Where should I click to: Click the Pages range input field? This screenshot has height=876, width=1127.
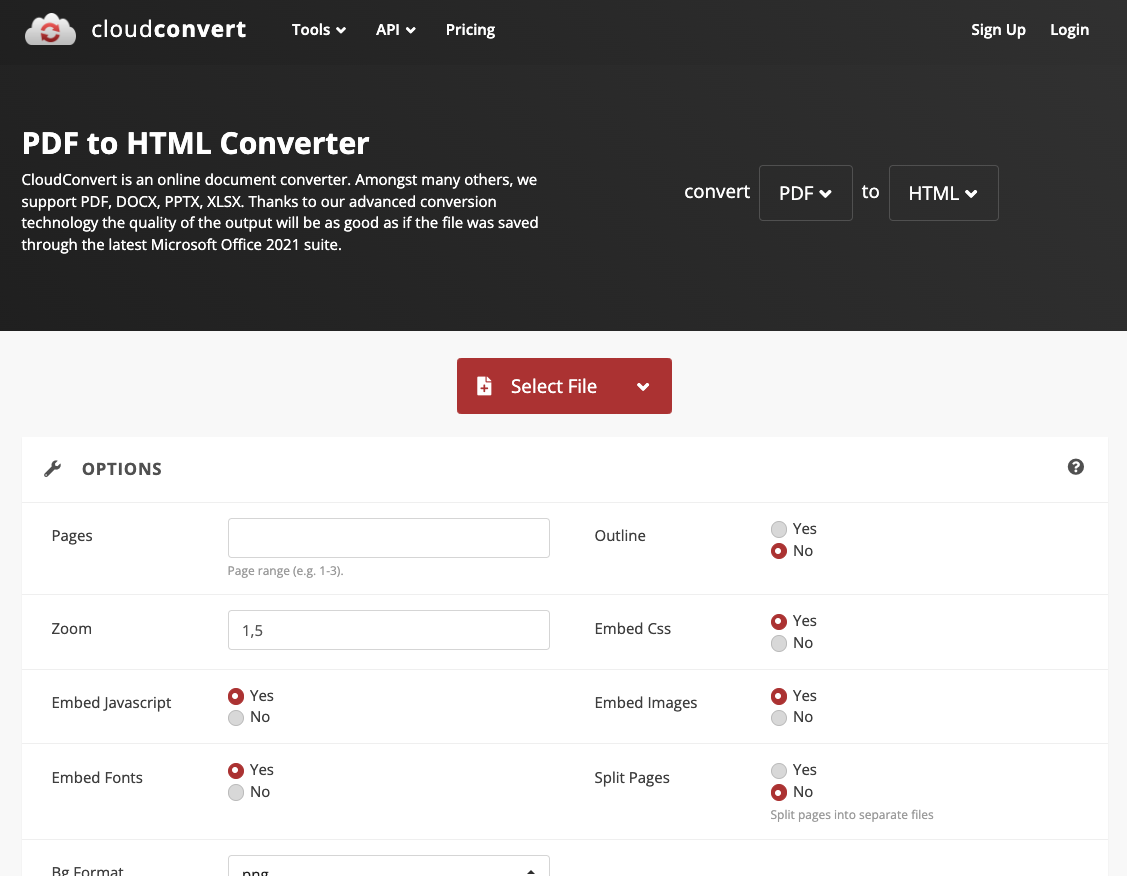(389, 538)
